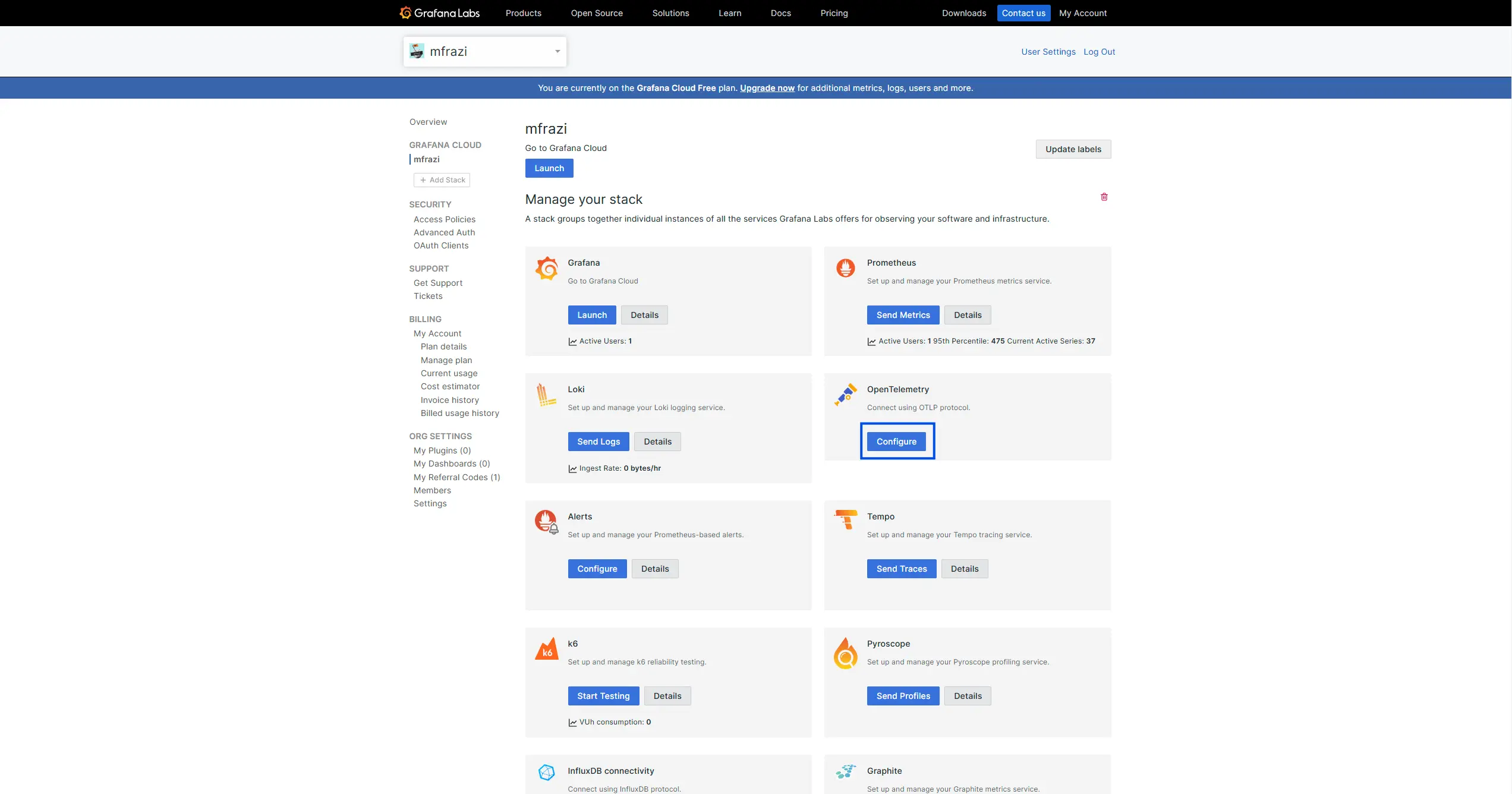Click the Grafana Active Users chart icon
This screenshot has height=794, width=1512.
572,341
